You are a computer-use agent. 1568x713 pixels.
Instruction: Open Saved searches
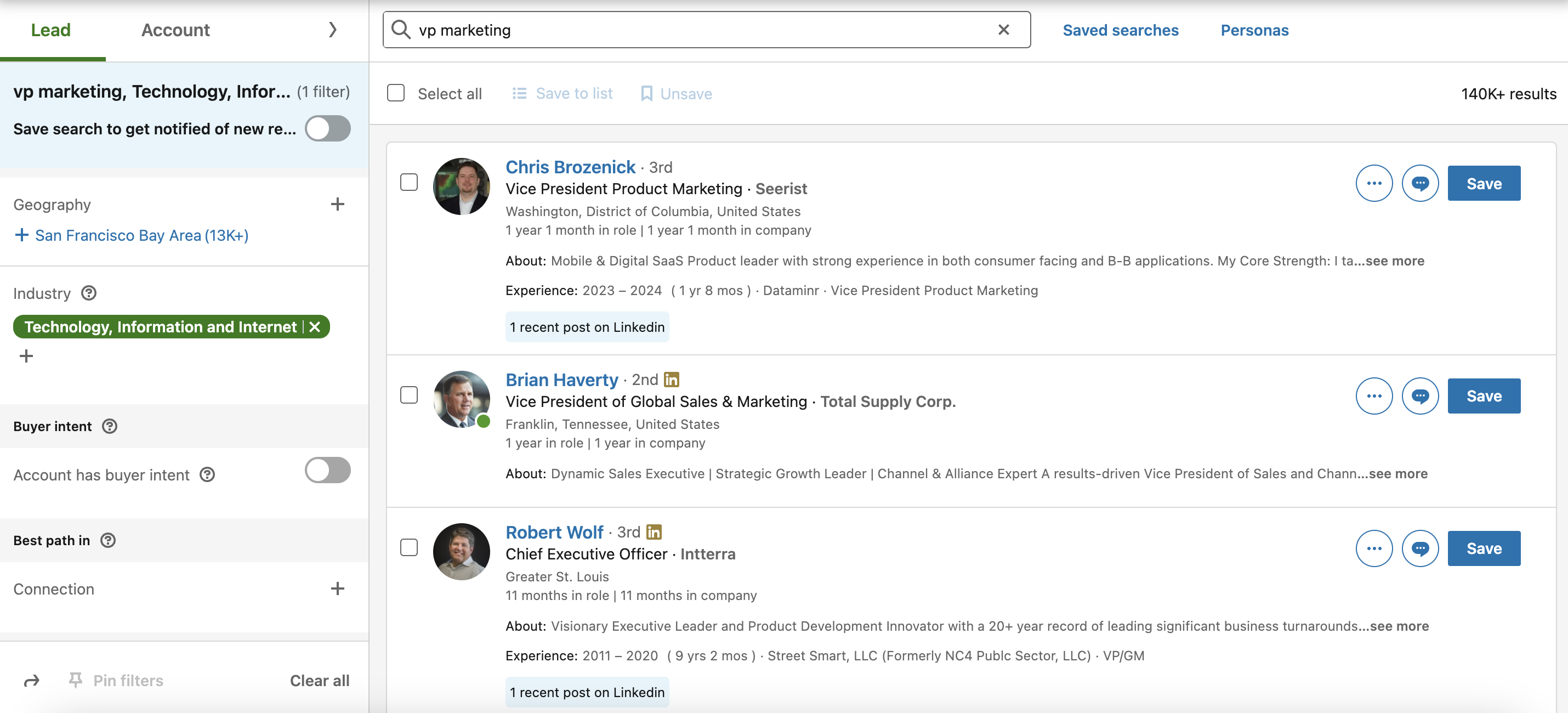click(x=1121, y=30)
